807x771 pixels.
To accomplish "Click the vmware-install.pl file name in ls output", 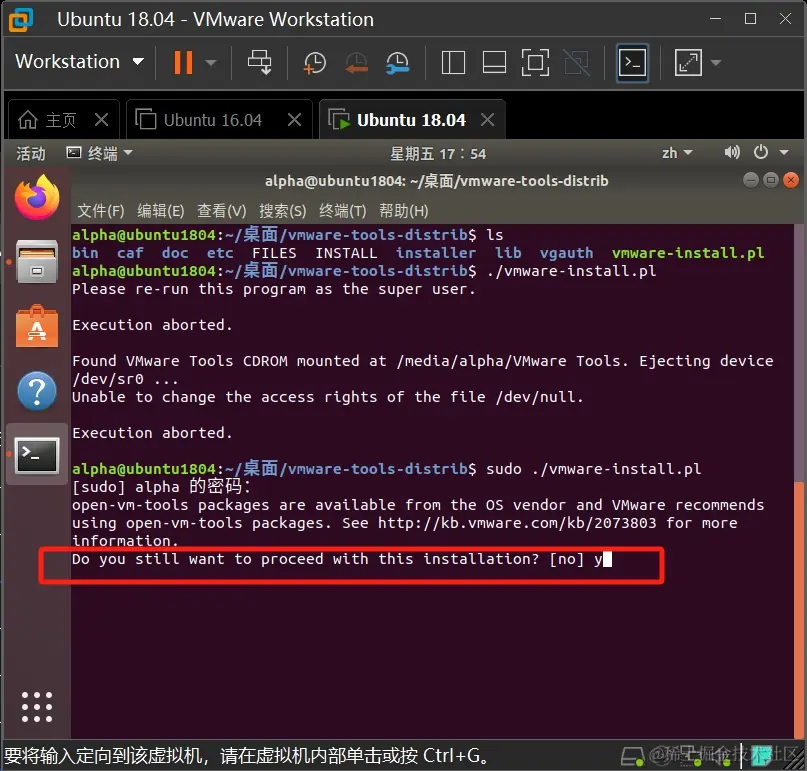I will (x=688, y=253).
